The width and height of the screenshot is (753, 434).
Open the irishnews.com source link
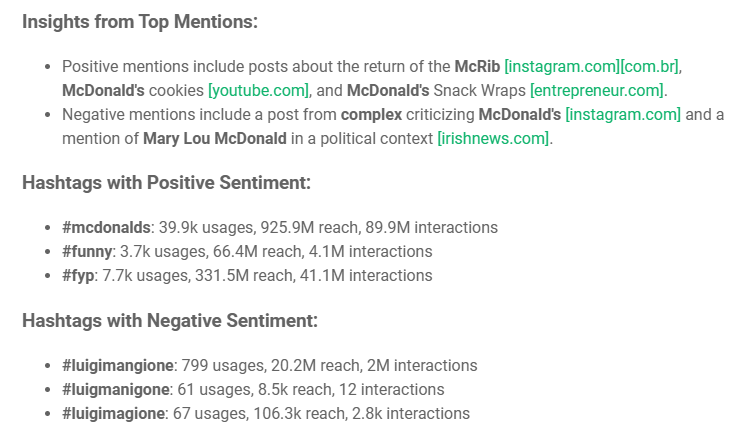point(493,139)
